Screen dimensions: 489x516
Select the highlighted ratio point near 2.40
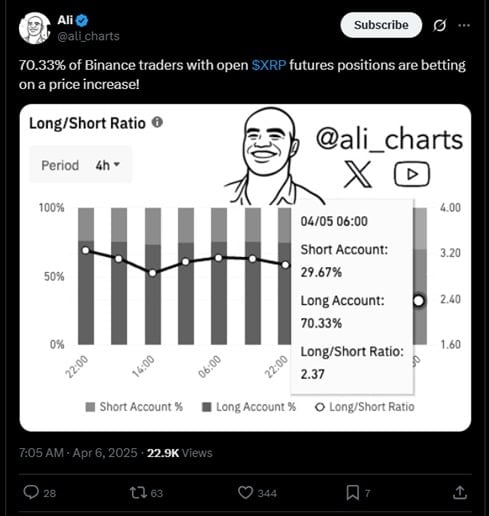pos(419,301)
